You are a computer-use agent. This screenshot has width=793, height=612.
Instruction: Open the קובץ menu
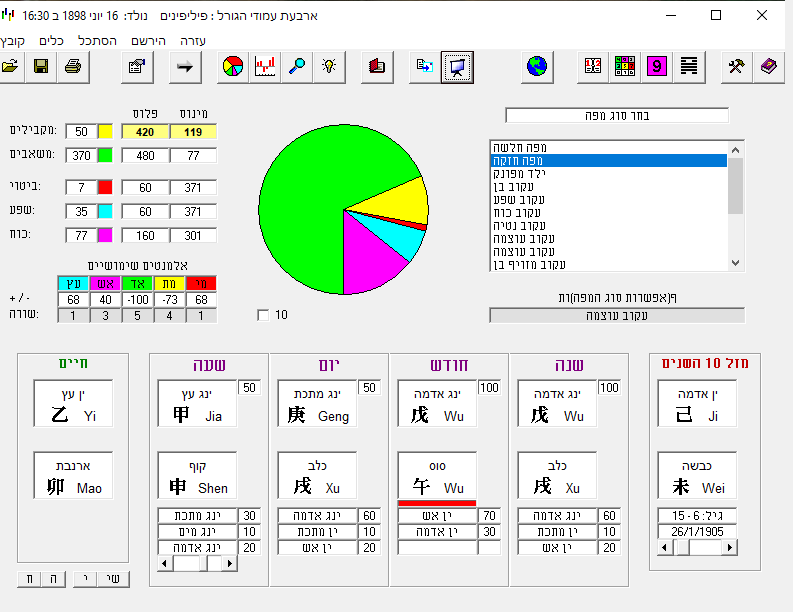point(14,40)
